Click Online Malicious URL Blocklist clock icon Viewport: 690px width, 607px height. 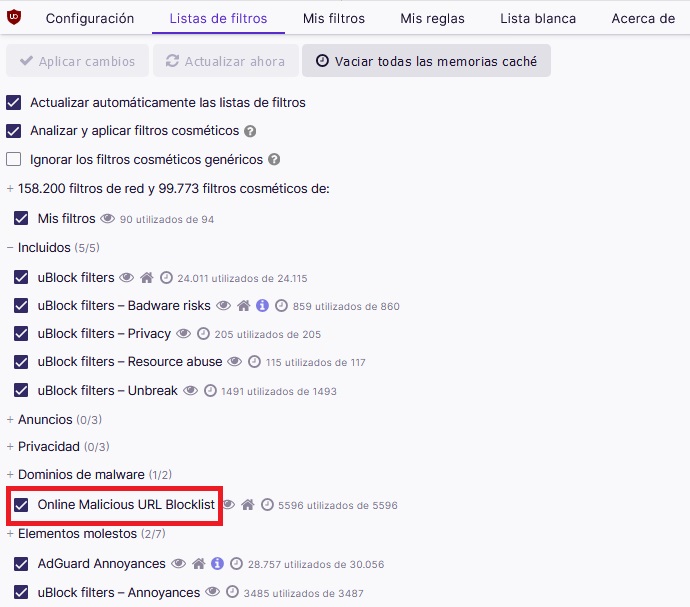267,504
